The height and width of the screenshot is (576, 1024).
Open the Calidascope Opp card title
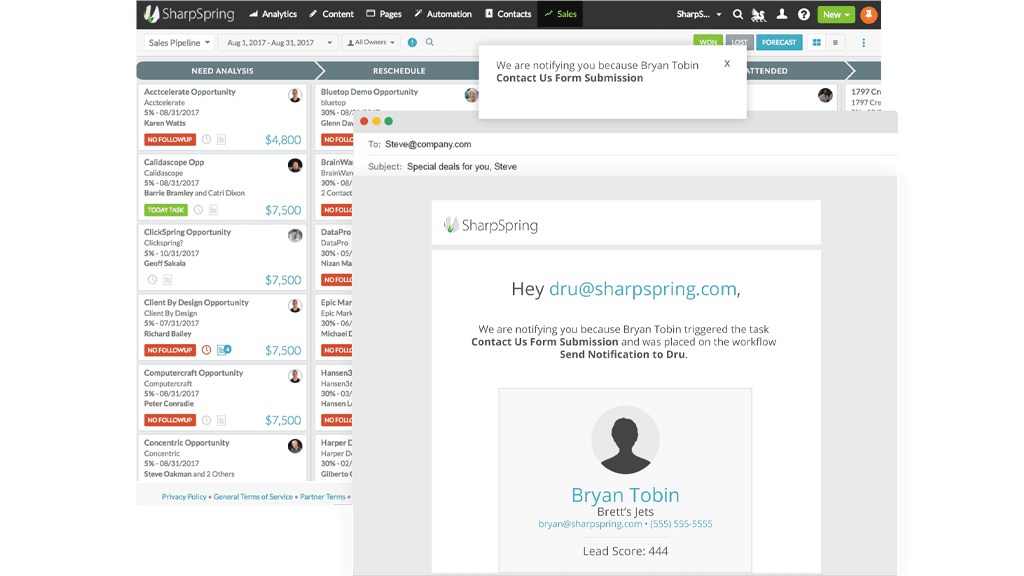point(174,162)
